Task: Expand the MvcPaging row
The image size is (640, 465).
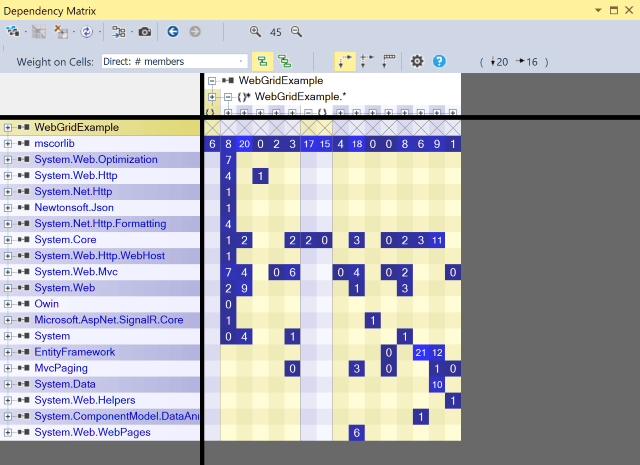Action: (x=7, y=368)
